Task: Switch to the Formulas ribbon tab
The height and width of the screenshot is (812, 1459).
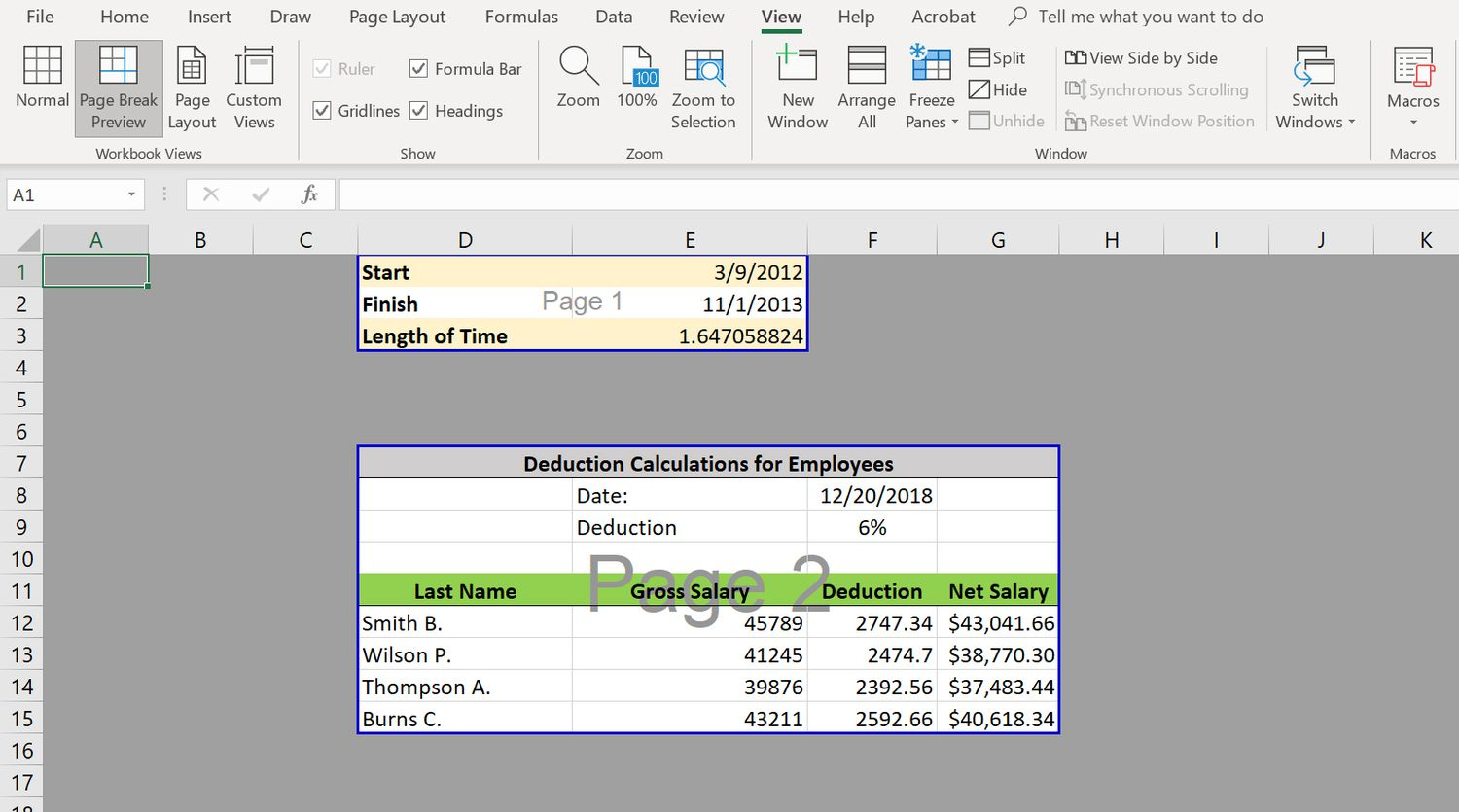Action: [521, 17]
